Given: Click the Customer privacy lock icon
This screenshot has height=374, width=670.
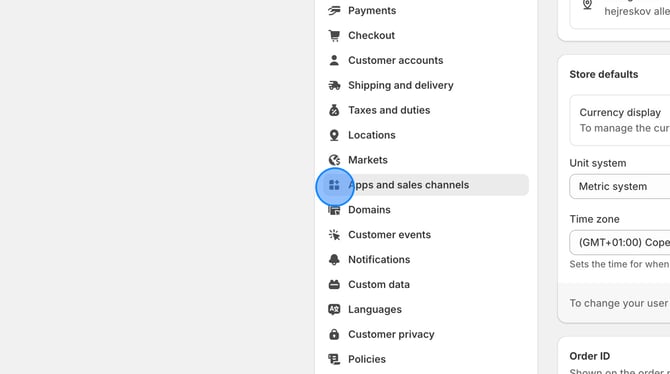Looking at the screenshot, I should 334,334.
